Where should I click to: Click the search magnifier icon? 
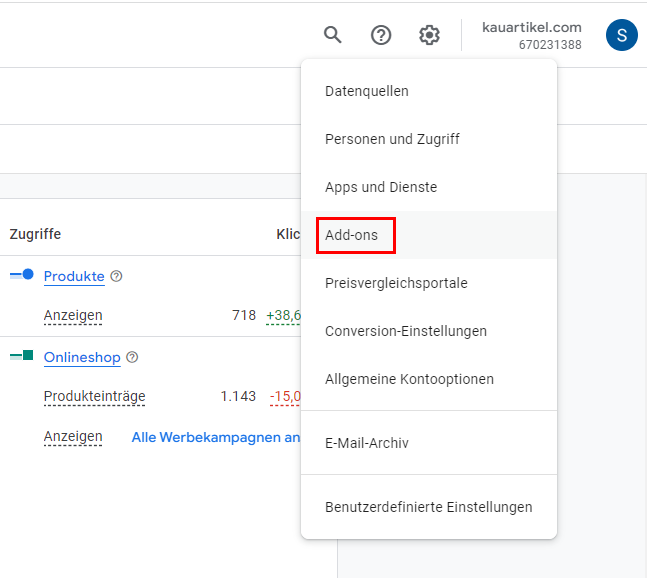point(333,35)
